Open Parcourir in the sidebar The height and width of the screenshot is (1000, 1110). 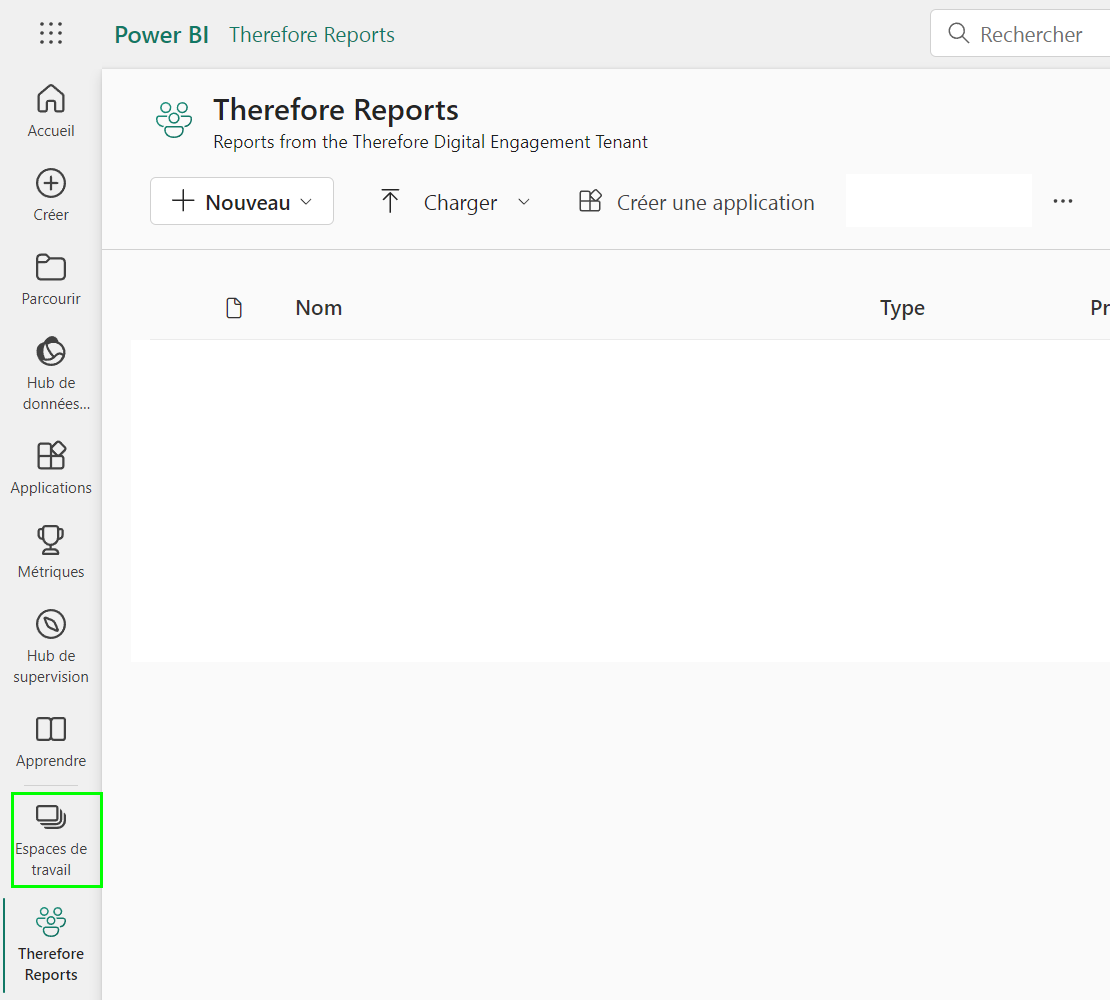pos(50,277)
